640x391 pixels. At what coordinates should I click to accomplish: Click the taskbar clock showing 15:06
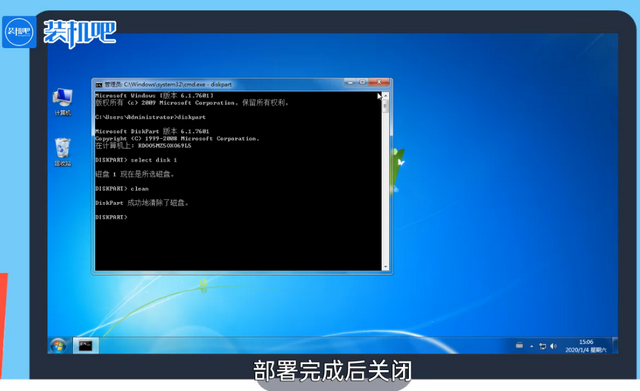click(x=586, y=346)
